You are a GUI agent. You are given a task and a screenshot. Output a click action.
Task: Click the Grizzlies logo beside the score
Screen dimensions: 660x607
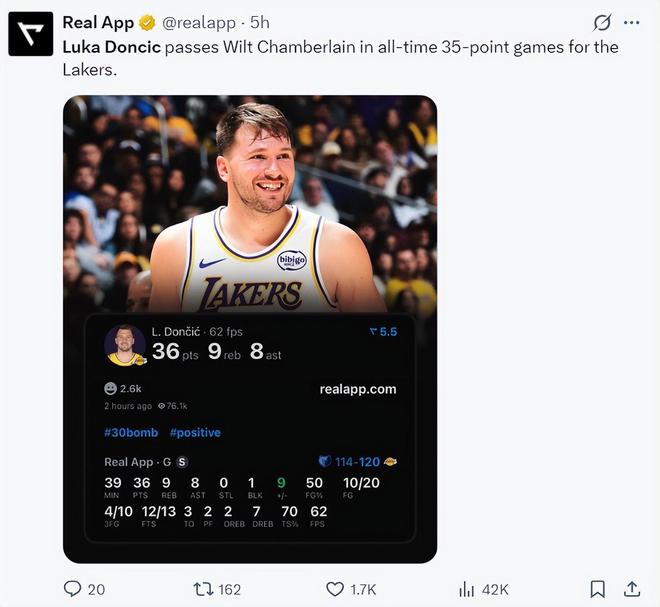(x=324, y=462)
